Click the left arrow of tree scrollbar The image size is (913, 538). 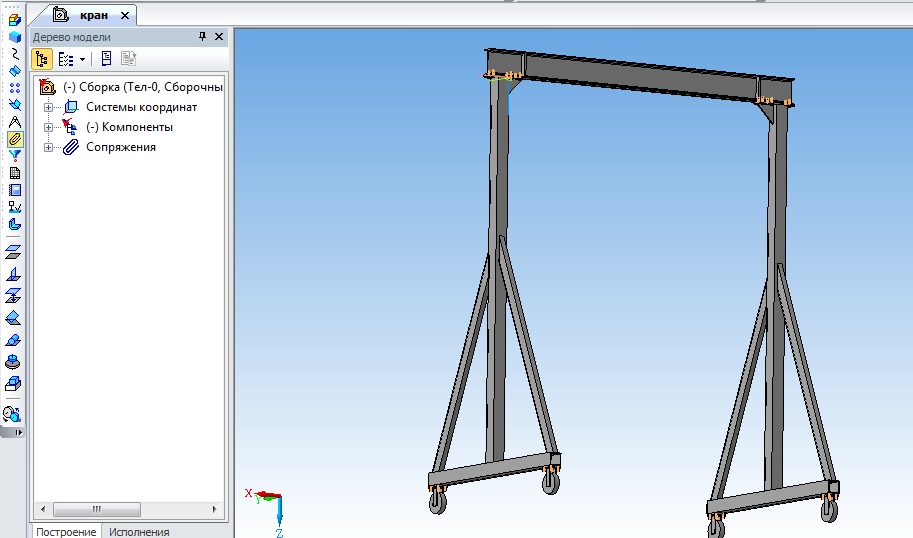tap(43, 509)
